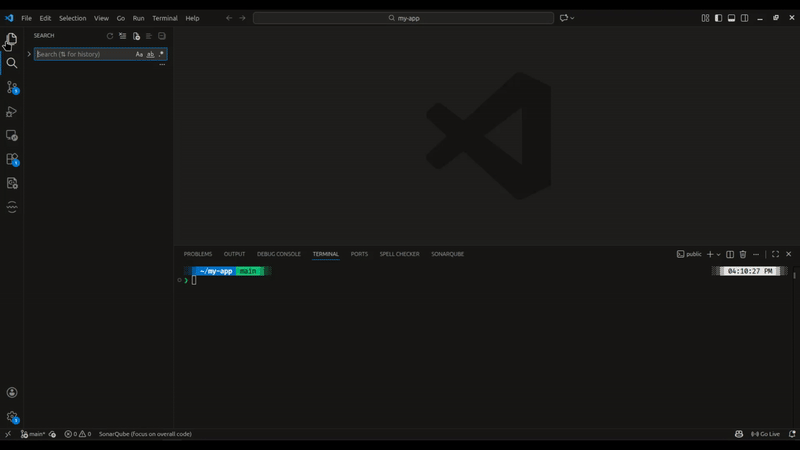Toggle bottom panel visibility
800x450 pixels.
pyautogui.click(x=731, y=18)
